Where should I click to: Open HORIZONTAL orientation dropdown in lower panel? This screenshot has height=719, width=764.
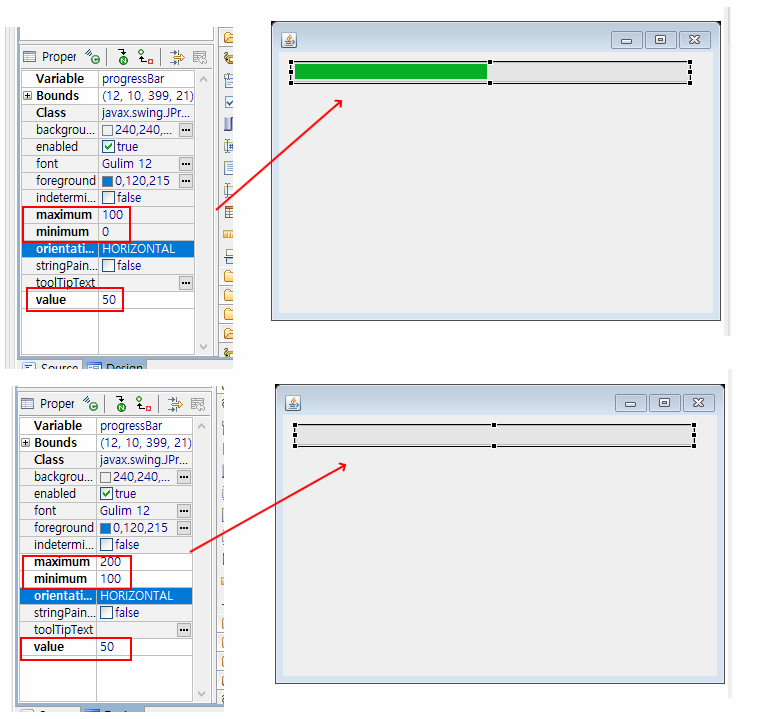[x=145, y=596]
